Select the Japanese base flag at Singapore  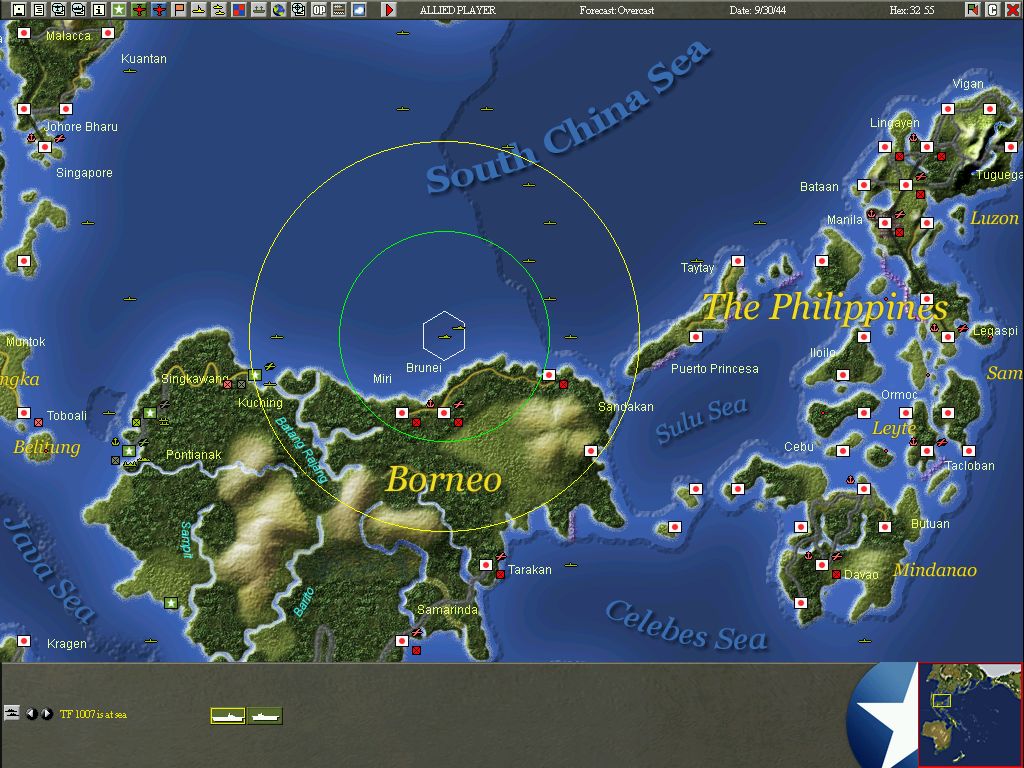click(x=44, y=147)
